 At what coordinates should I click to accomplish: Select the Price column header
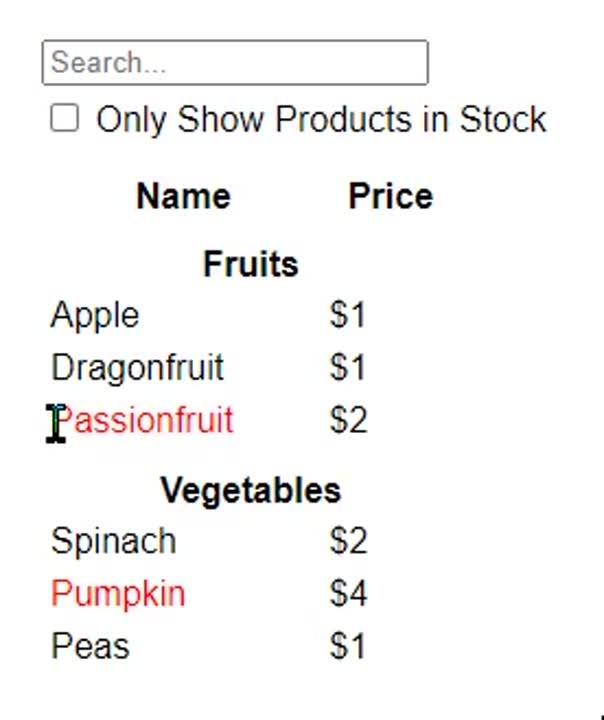click(x=390, y=197)
